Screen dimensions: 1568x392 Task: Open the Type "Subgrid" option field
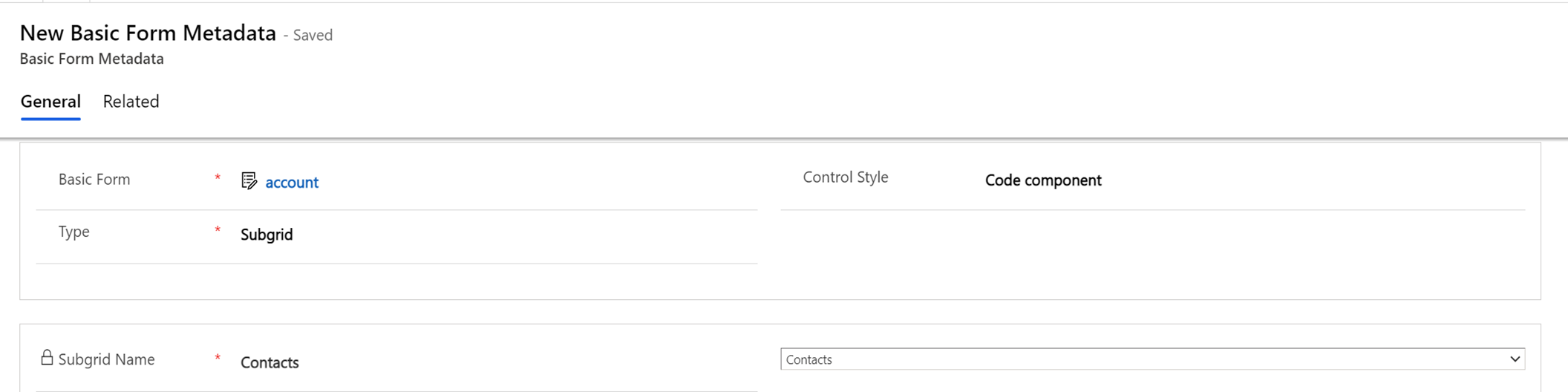tap(267, 235)
